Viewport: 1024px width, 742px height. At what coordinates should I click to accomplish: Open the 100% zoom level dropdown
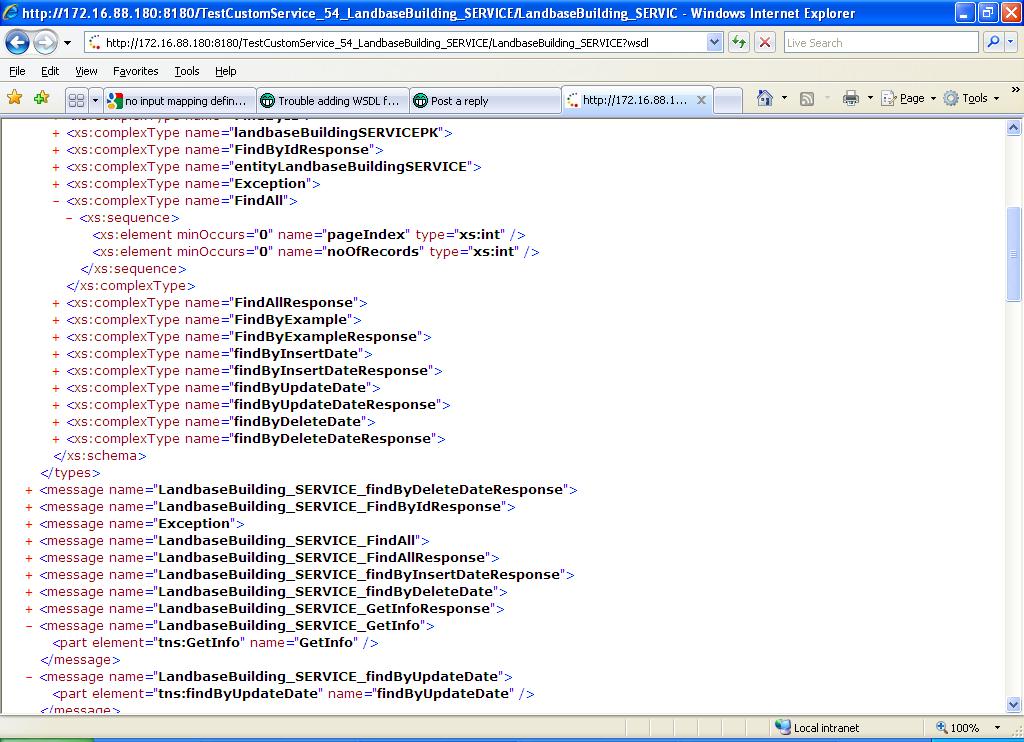tap(997, 728)
